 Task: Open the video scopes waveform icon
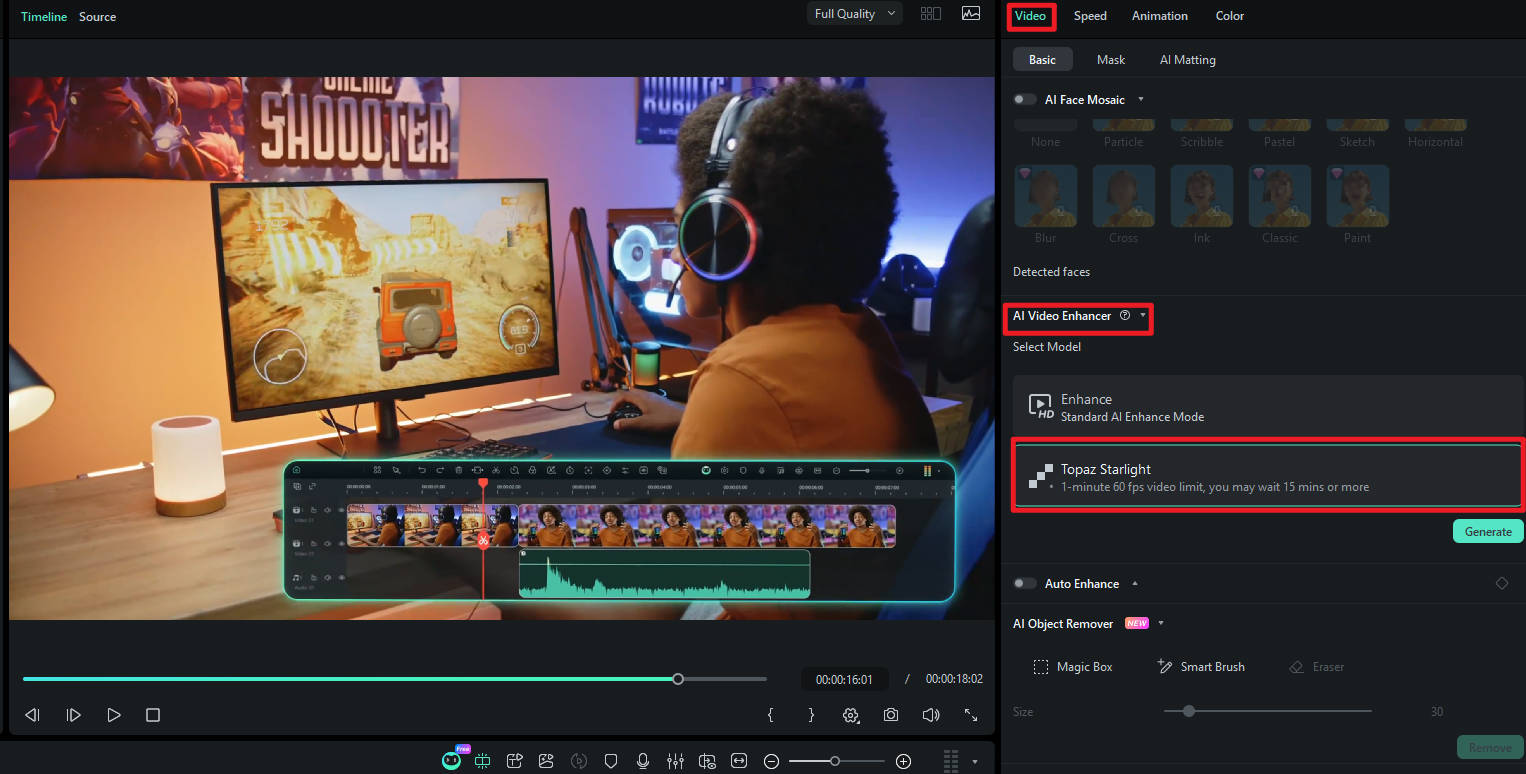[x=971, y=14]
